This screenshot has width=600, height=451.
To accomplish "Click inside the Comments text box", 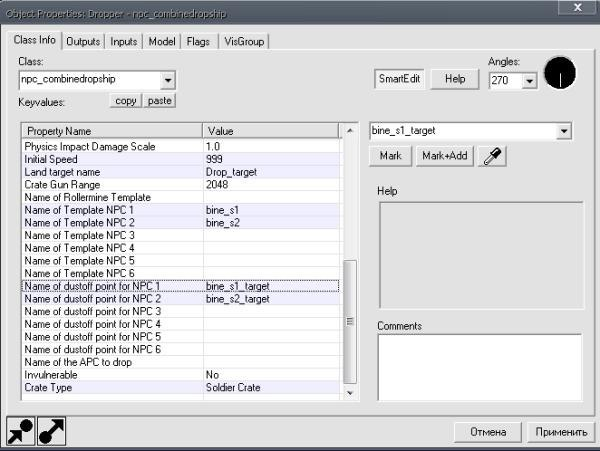I will tap(480, 367).
